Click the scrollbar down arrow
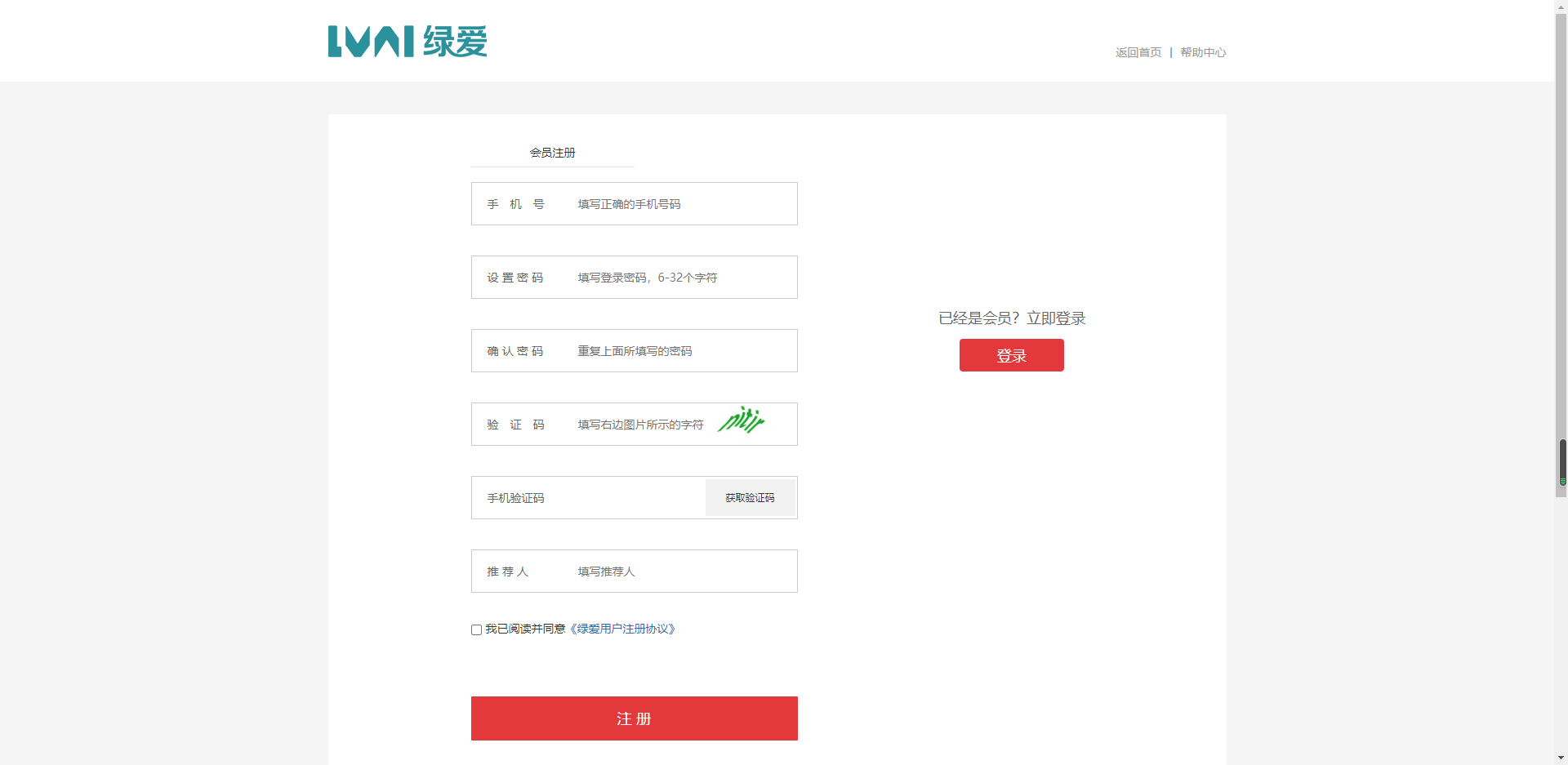The image size is (1568, 765). pos(1561,758)
